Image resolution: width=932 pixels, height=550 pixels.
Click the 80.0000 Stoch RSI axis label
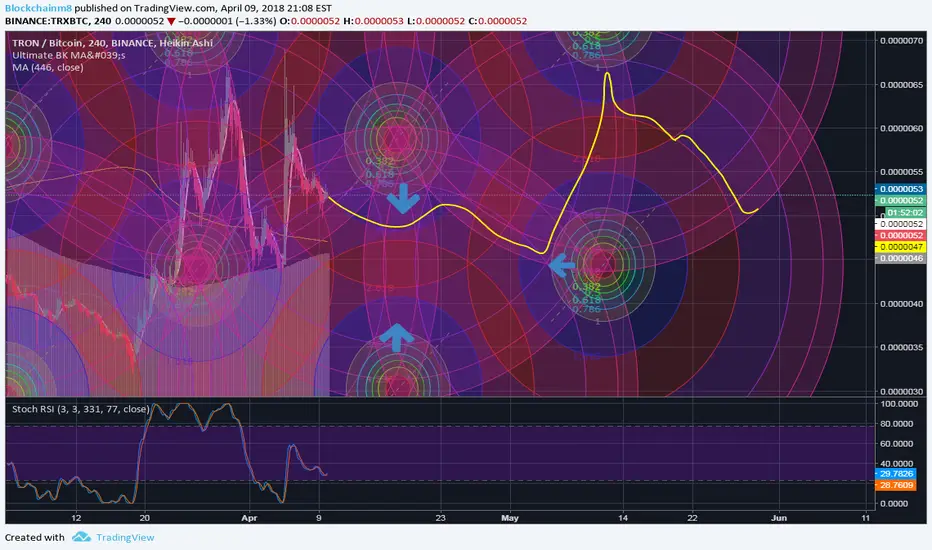click(899, 424)
